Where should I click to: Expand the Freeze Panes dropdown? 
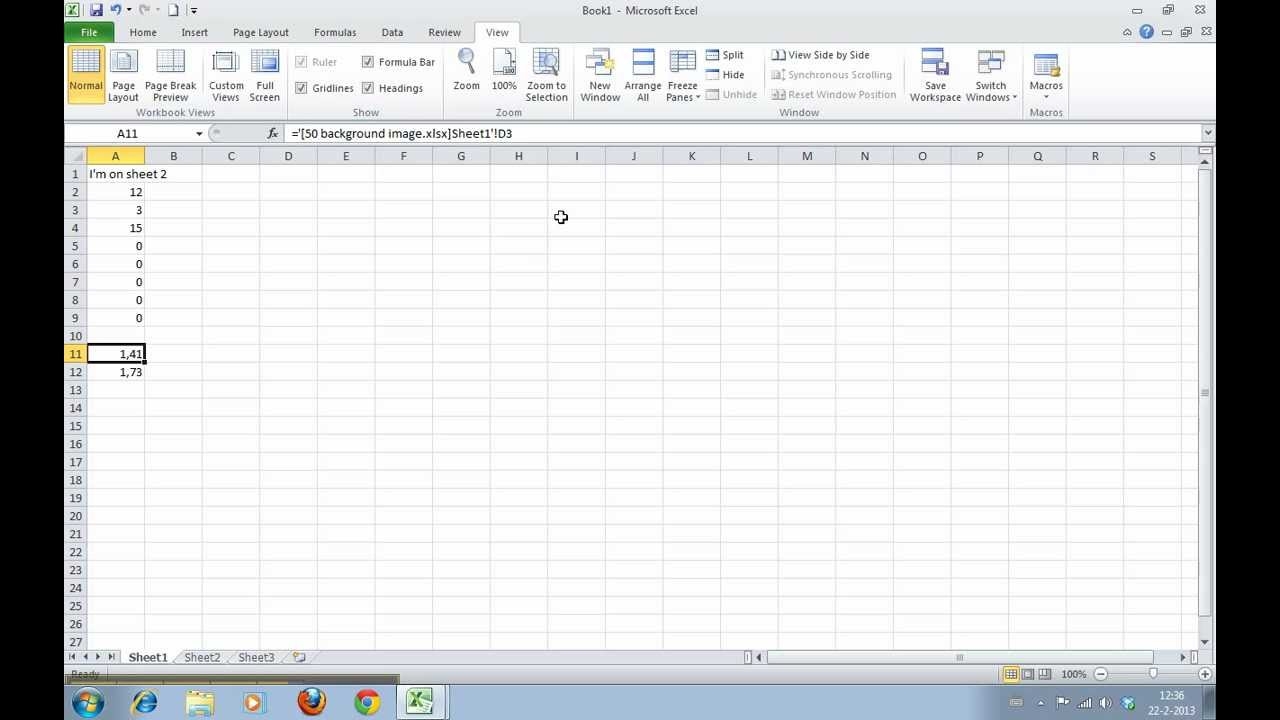point(683,97)
